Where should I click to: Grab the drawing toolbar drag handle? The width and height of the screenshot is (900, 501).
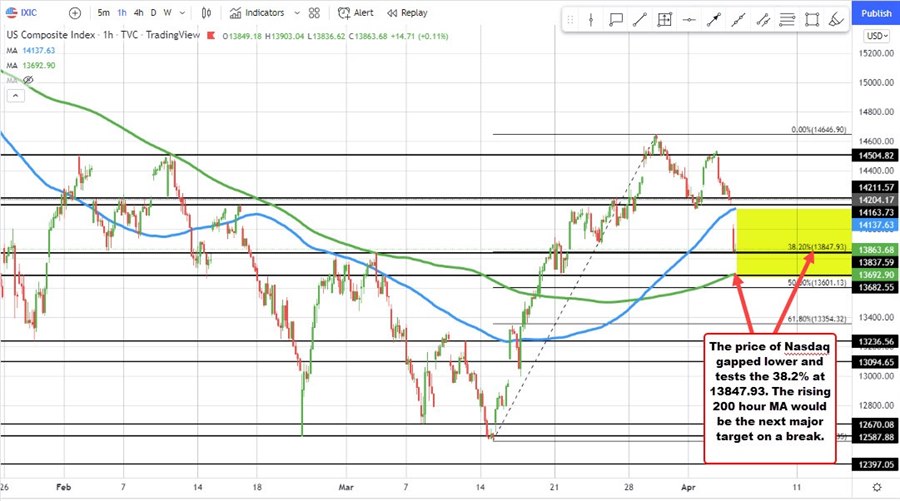pos(570,20)
